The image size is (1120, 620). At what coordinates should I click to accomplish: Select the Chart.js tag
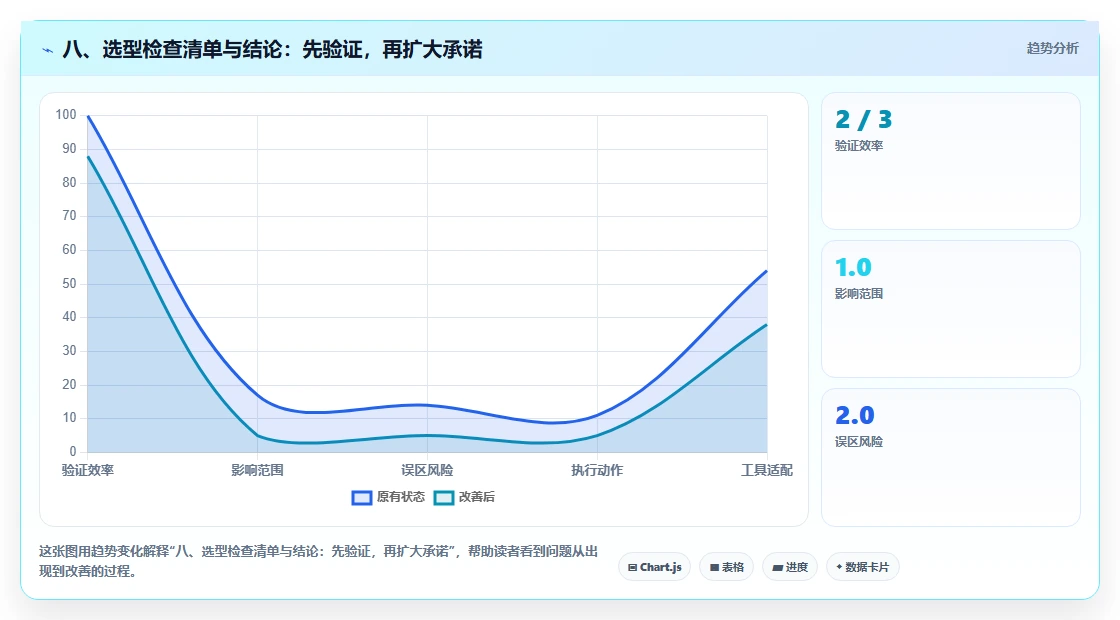click(654, 567)
